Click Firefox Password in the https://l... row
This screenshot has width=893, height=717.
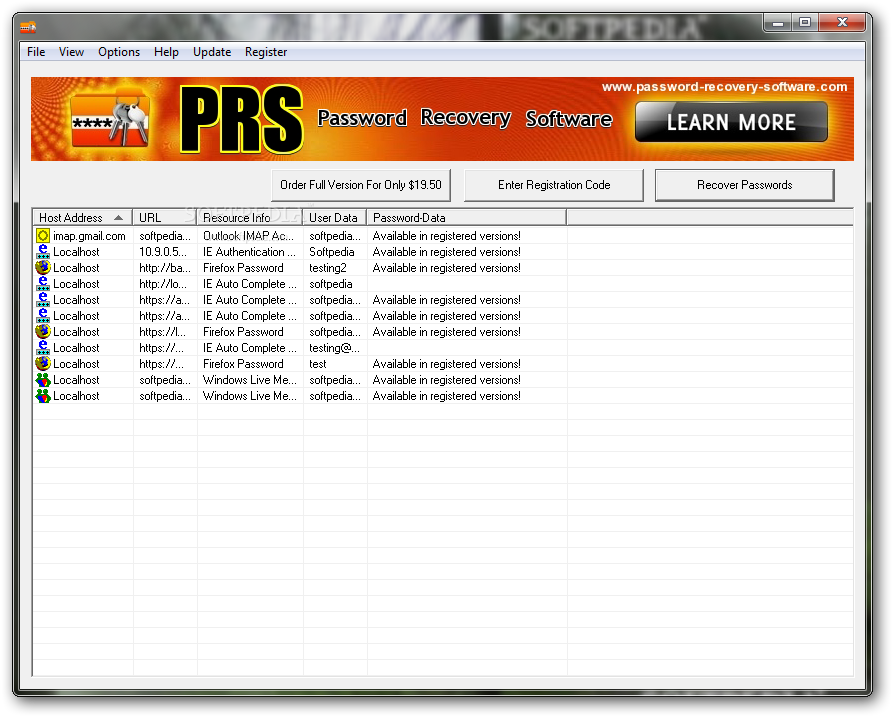[x=243, y=331]
